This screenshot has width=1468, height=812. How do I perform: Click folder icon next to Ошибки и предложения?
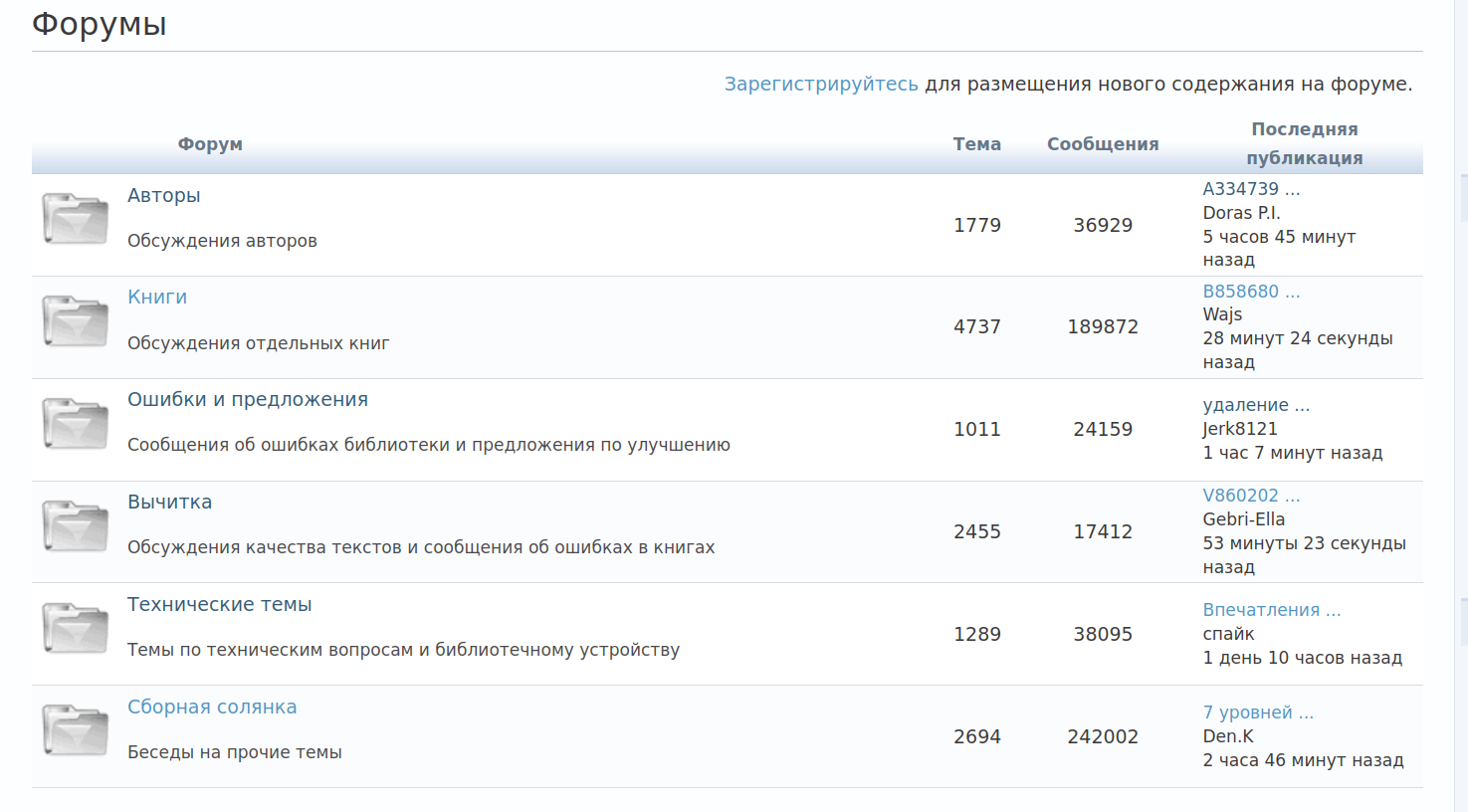pos(75,424)
